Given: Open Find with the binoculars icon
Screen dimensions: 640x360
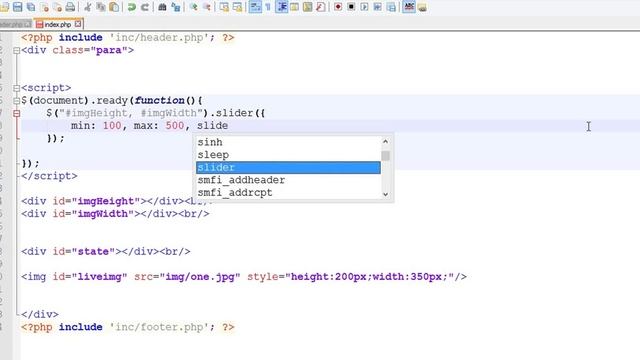Looking at the screenshot, I should [162, 7].
